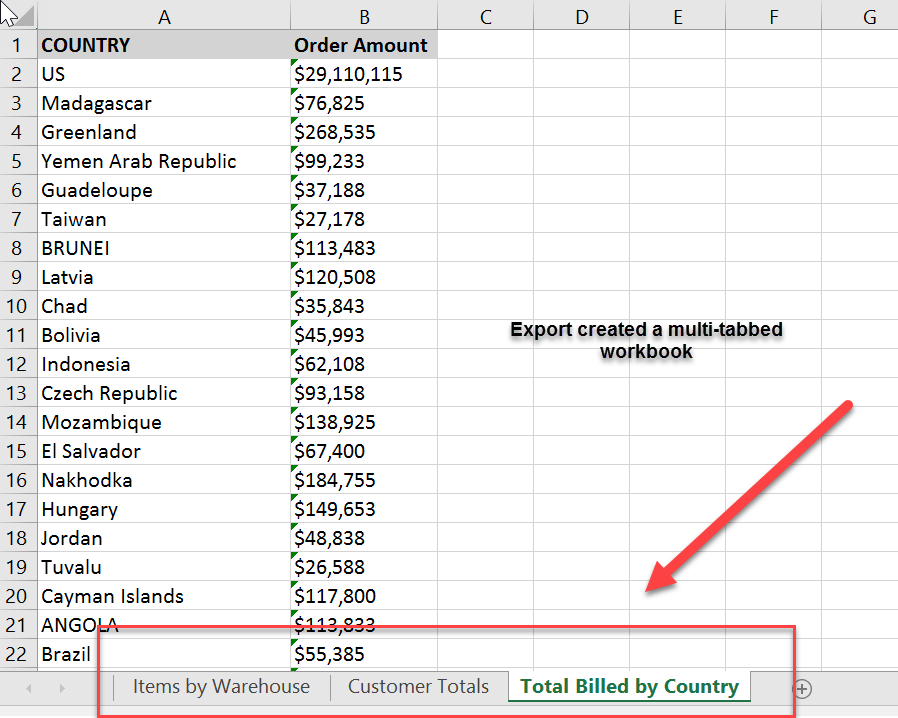Select the US country cell
This screenshot has width=898, height=718.
click(x=164, y=74)
